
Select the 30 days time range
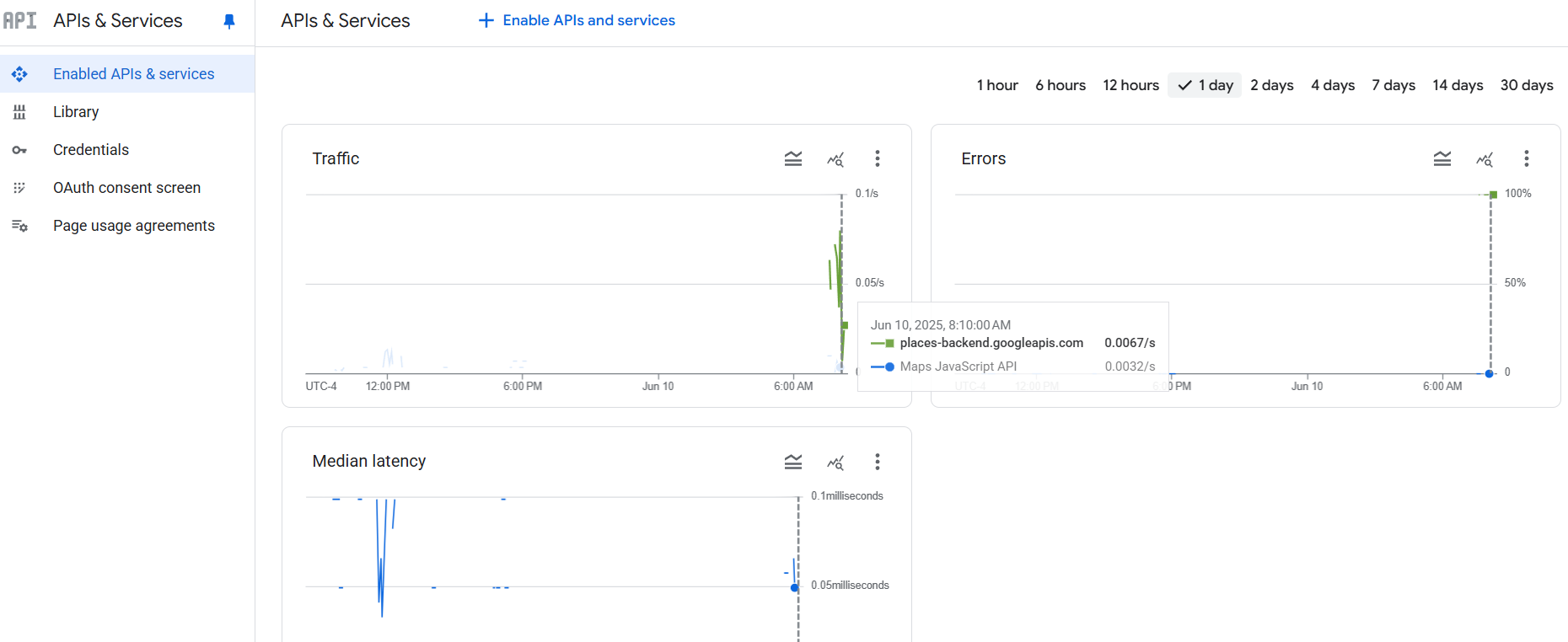click(1526, 85)
